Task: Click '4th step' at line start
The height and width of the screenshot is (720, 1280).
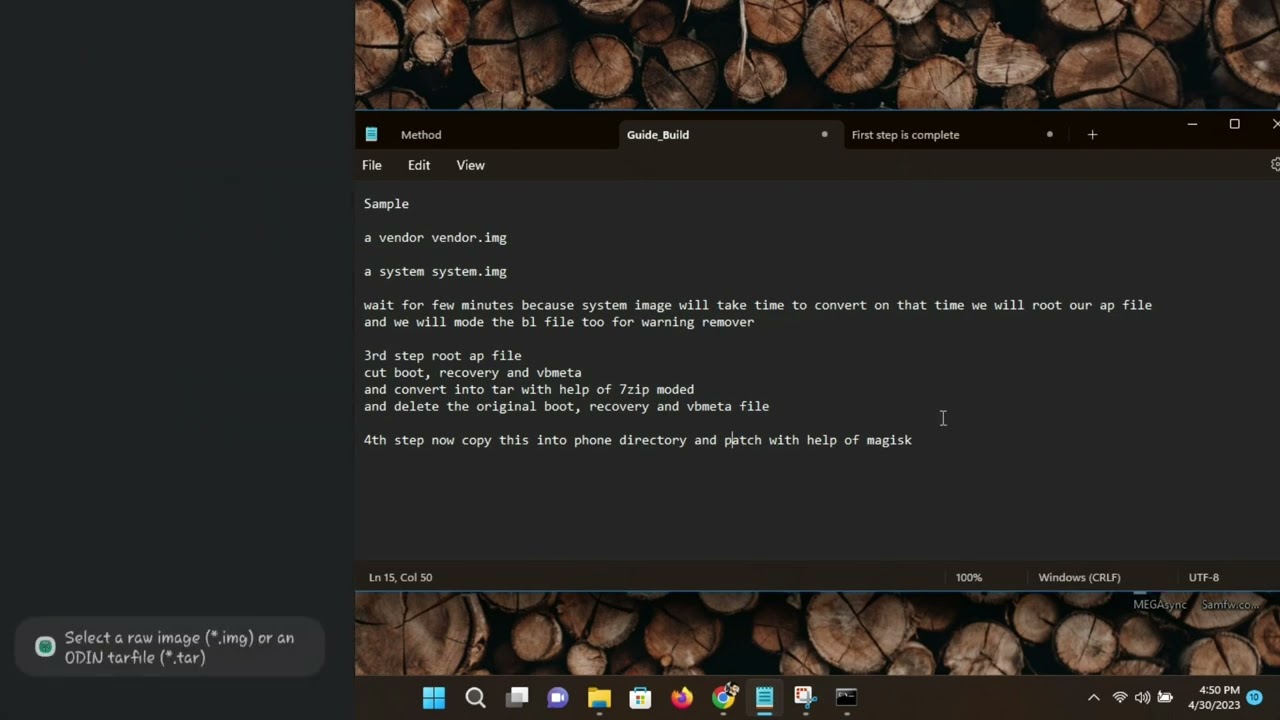Action: click(393, 440)
